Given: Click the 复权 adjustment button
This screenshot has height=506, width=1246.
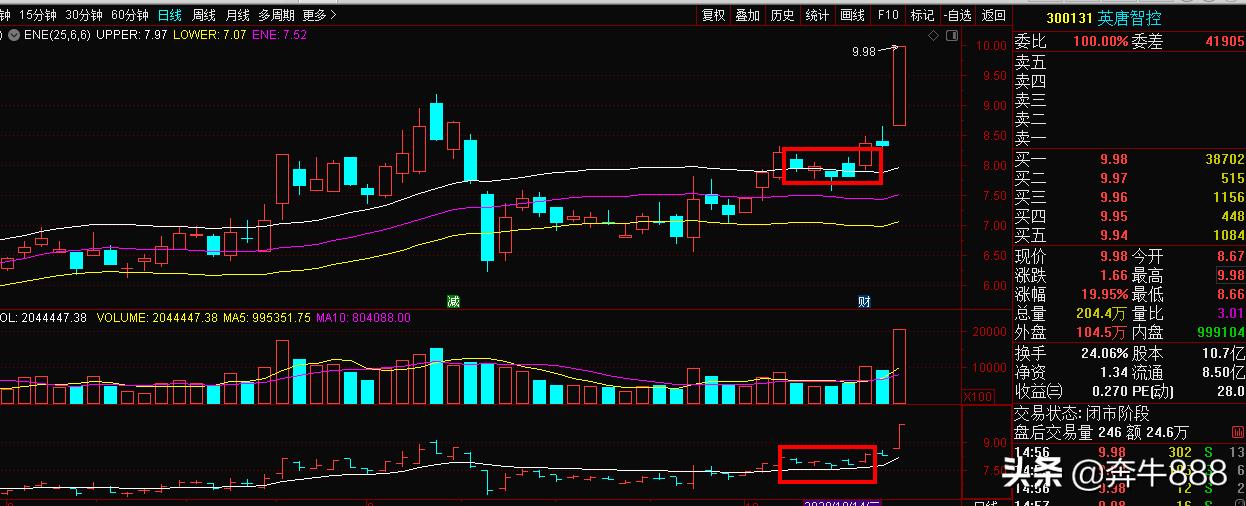Looking at the screenshot, I should click(713, 15).
